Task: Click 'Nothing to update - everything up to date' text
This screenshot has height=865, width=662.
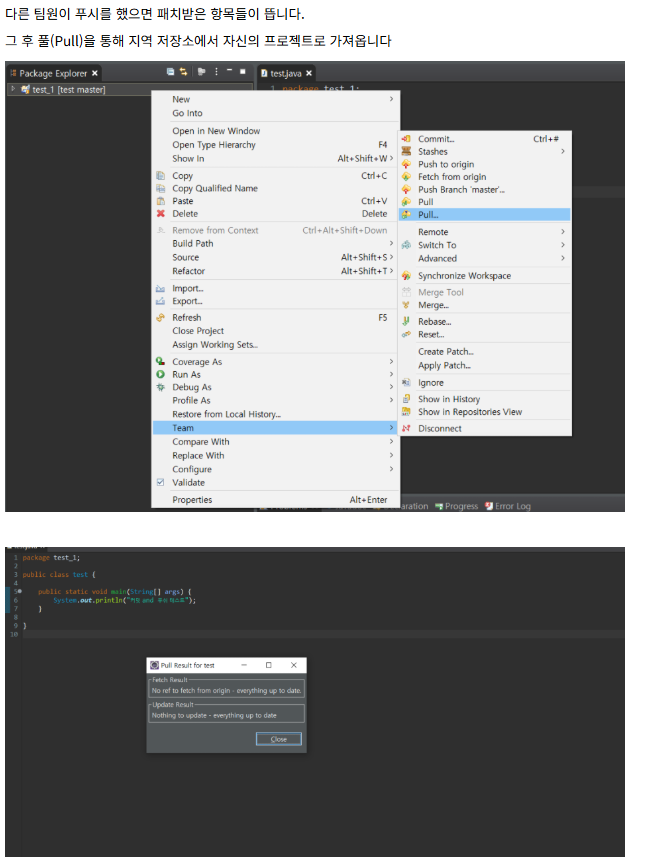Action: pyautogui.click(x=214, y=715)
